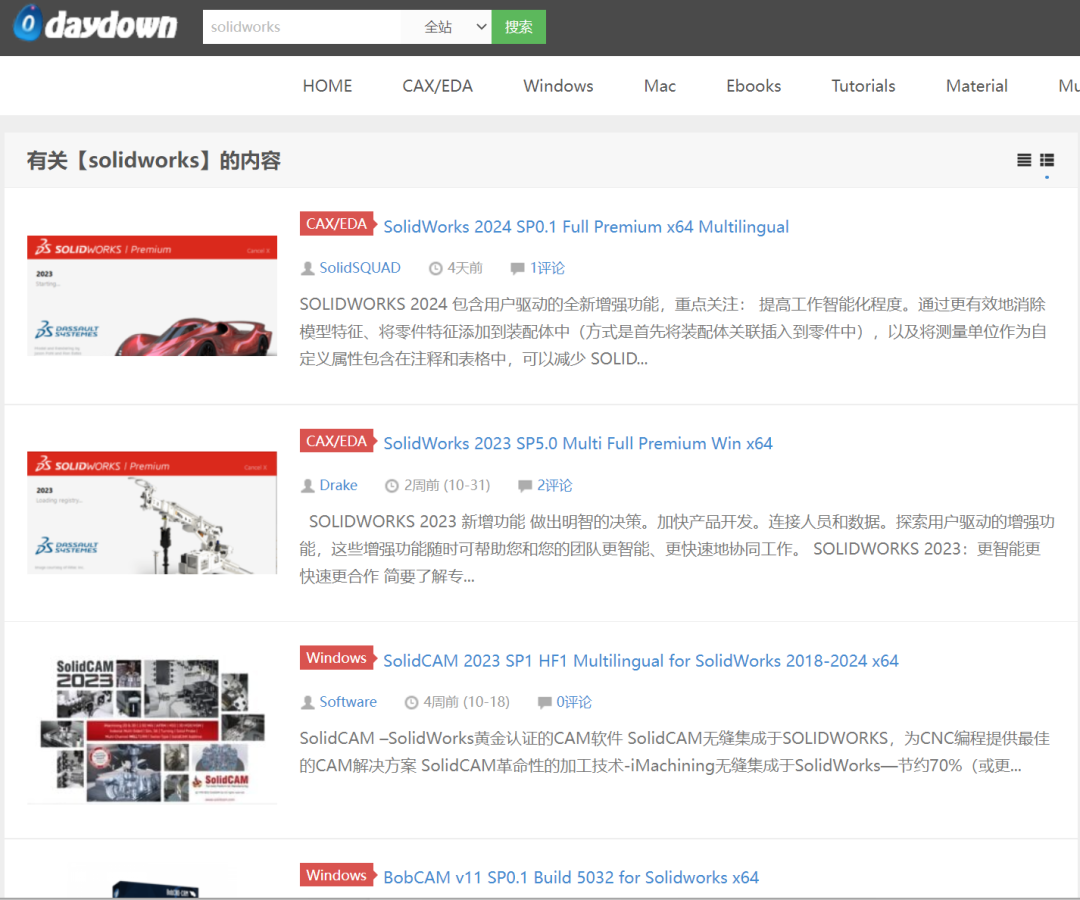Click comment bubble icon beside 0评论
The width and height of the screenshot is (1080, 900).
[544, 702]
